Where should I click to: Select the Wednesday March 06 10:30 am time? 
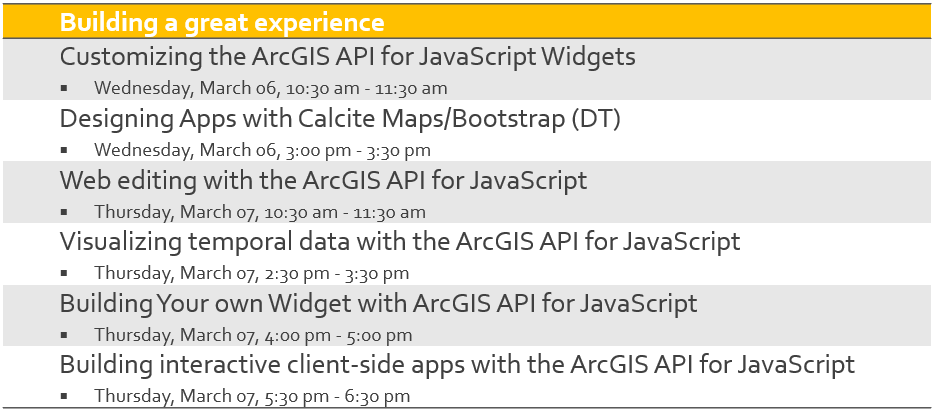[270, 88]
